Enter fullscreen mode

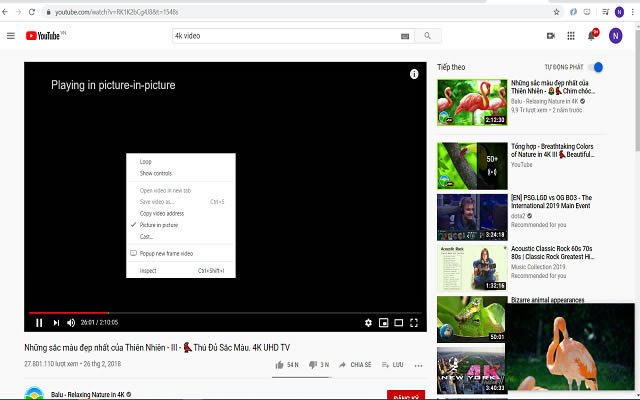414,322
